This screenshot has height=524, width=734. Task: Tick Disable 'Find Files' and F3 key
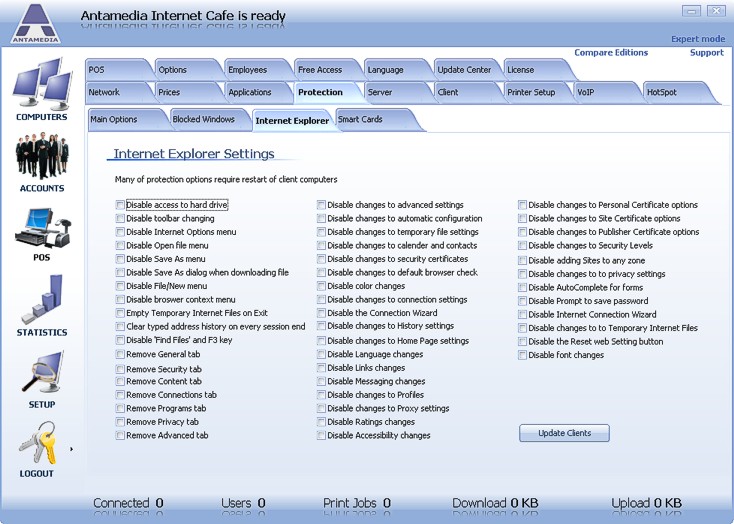pos(120,340)
